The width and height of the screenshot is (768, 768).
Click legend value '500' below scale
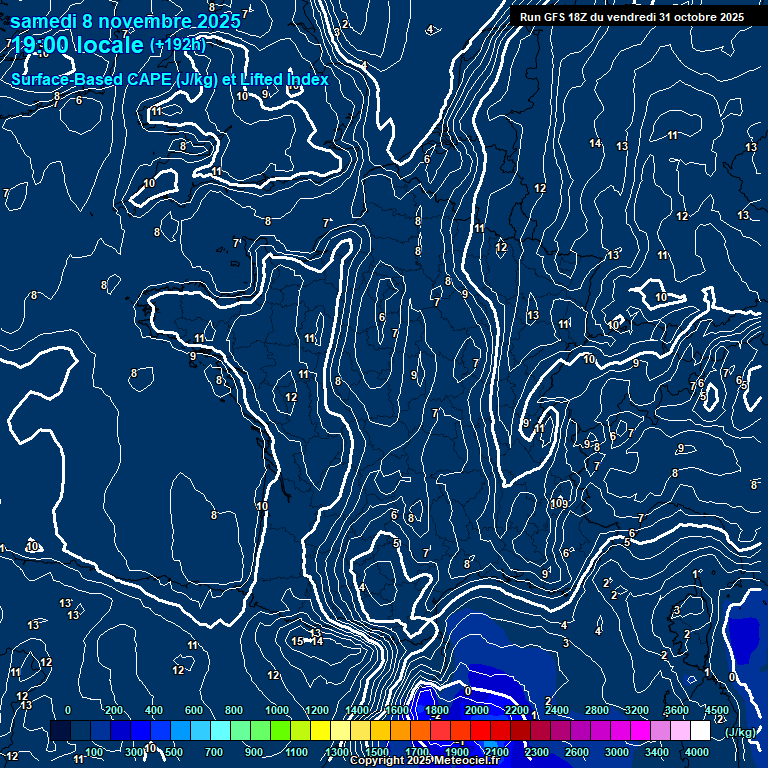coord(174,752)
